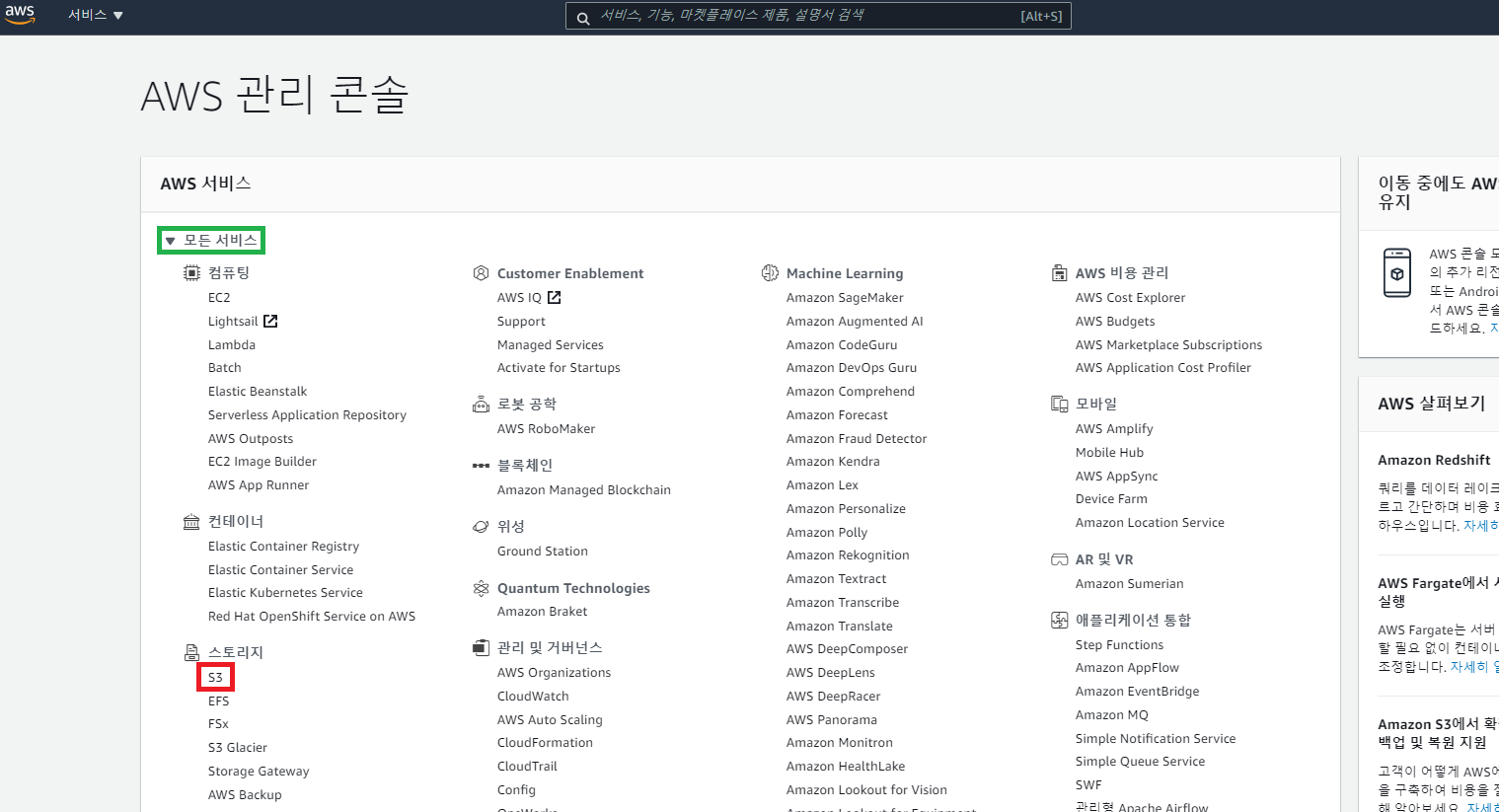Screen dimensions: 1499x812
Task: Open S3 Glacier
Action: (x=238, y=748)
